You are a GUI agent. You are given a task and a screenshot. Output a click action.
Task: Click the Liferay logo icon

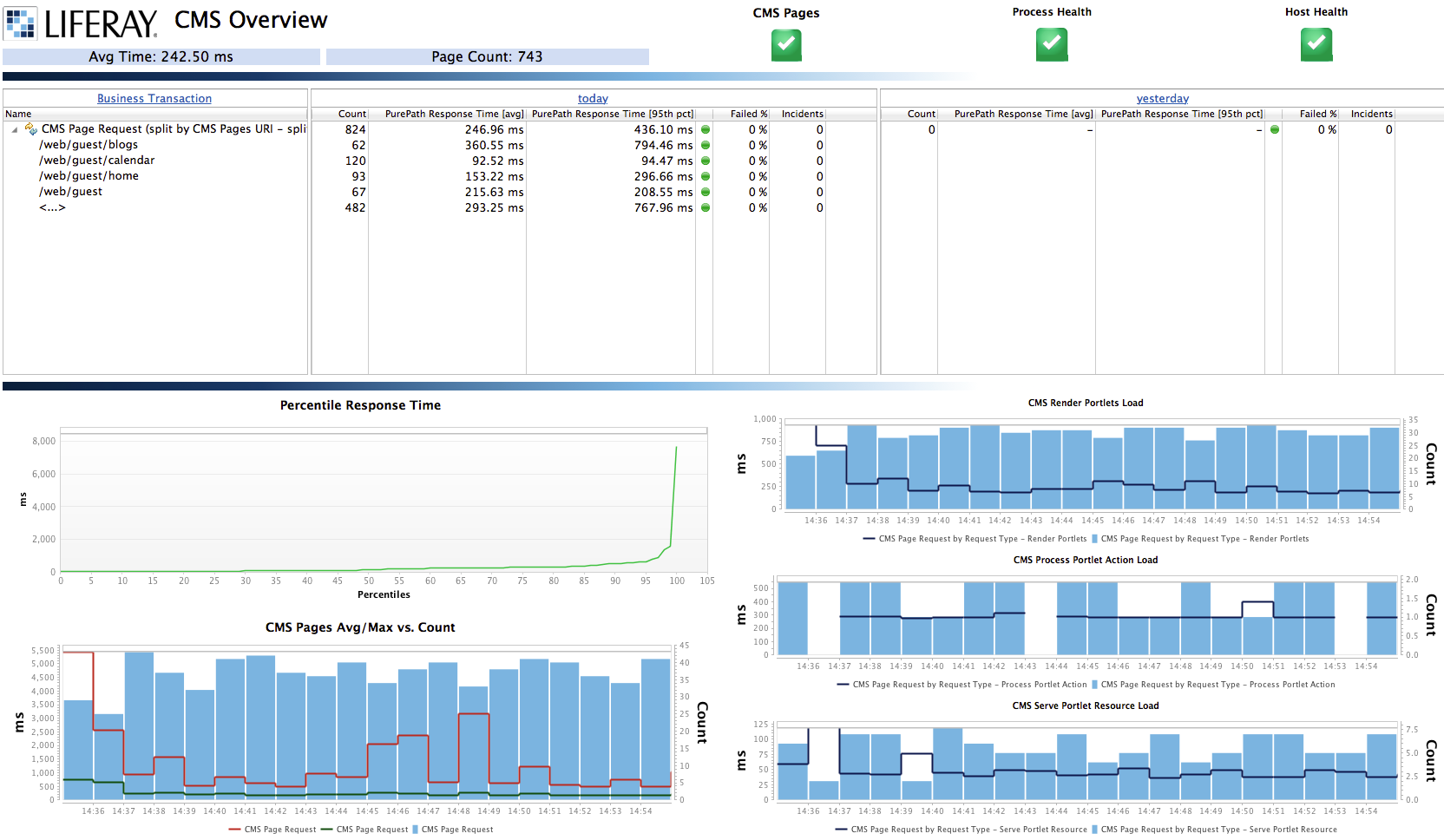click(21, 23)
